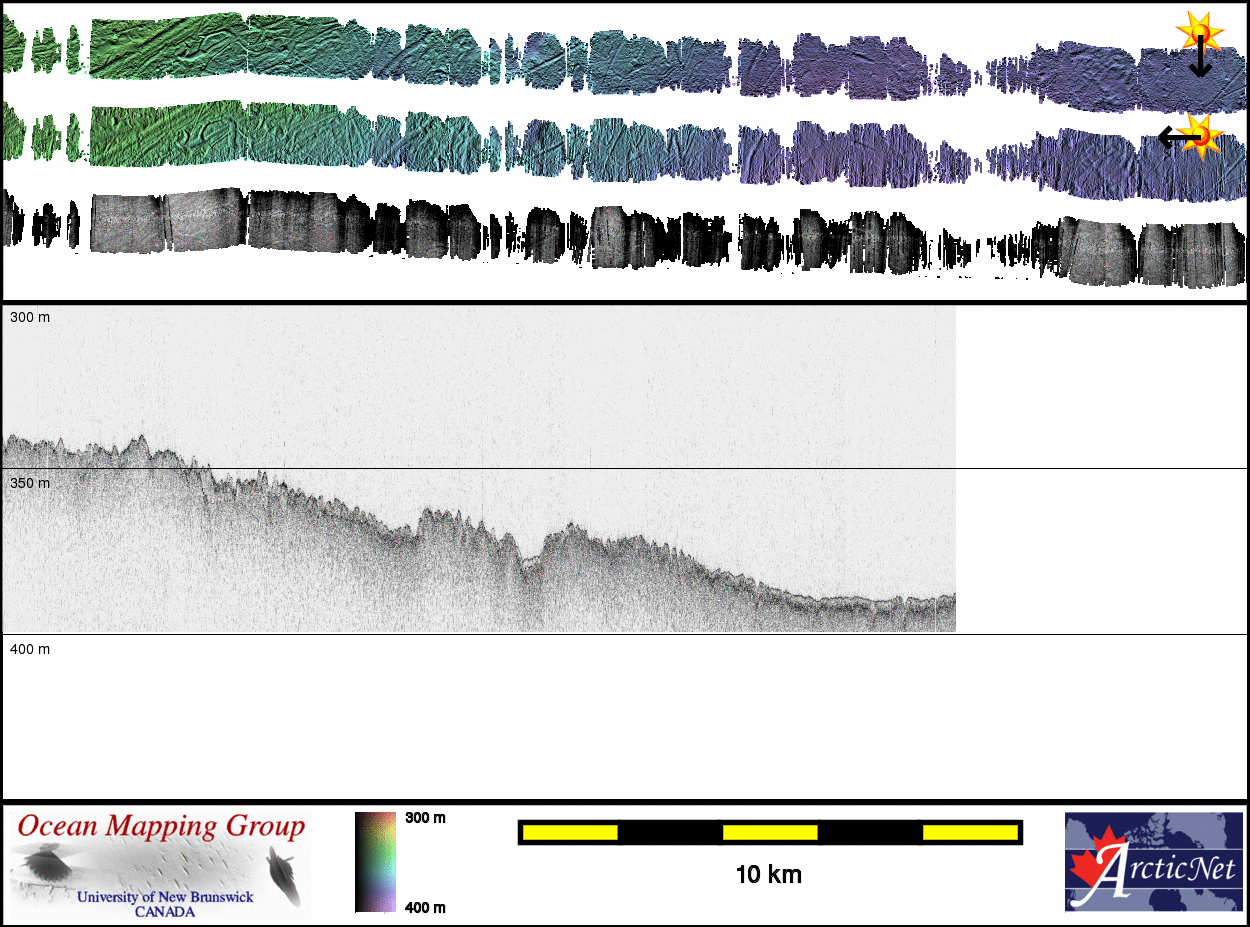Viewport: 1250px width, 927px height.
Task: Click the 400 m color legend label
Action: pyautogui.click(x=425, y=907)
